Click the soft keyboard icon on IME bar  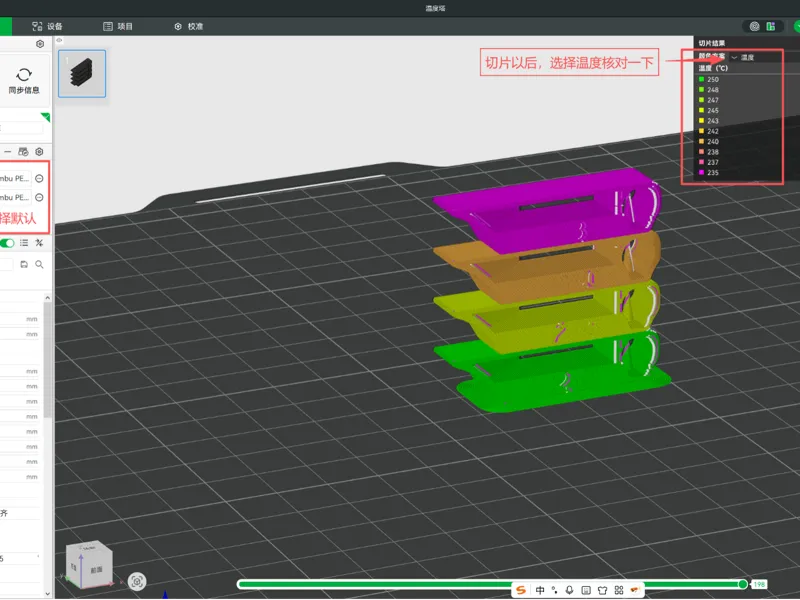click(x=586, y=590)
